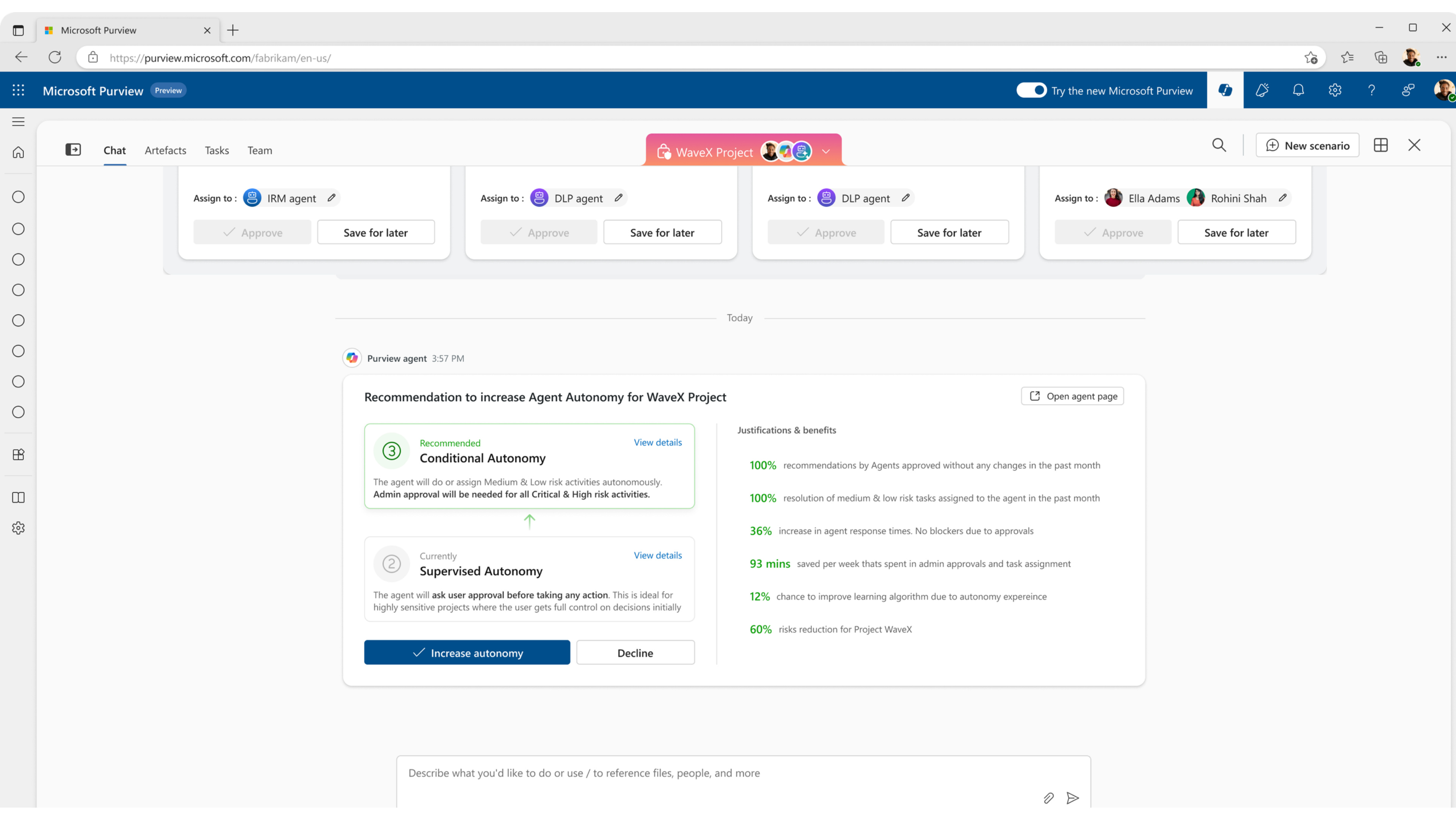Click the Decline button

point(635,653)
